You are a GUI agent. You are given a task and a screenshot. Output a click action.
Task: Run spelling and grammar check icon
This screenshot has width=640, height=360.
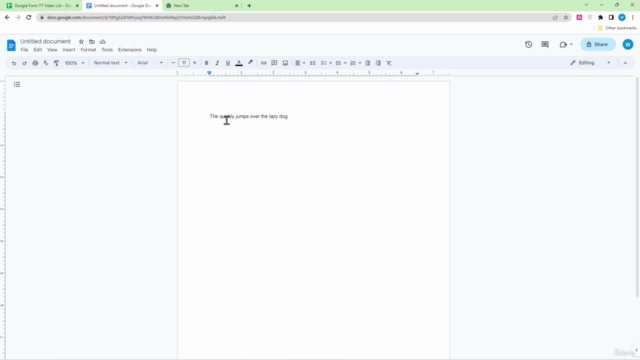click(46, 63)
